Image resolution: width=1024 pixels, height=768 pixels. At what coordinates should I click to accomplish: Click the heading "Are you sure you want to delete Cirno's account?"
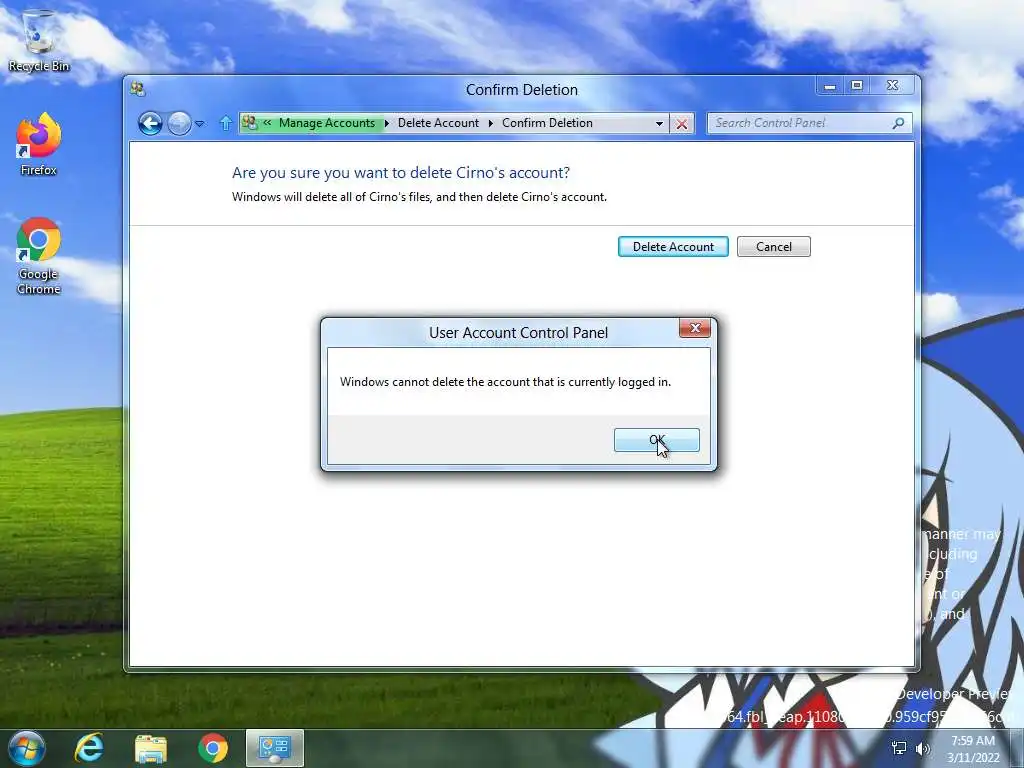tap(400, 172)
